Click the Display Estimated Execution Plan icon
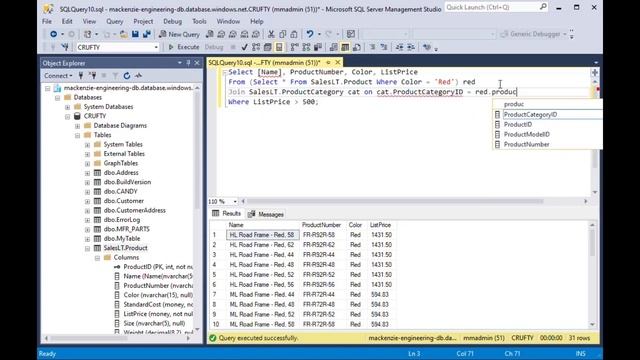 click(256, 47)
